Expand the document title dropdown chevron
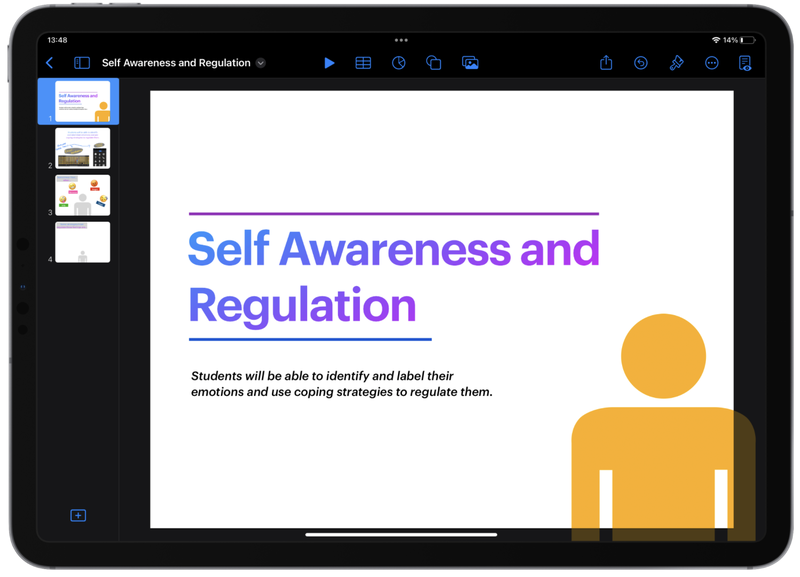 [261, 63]
